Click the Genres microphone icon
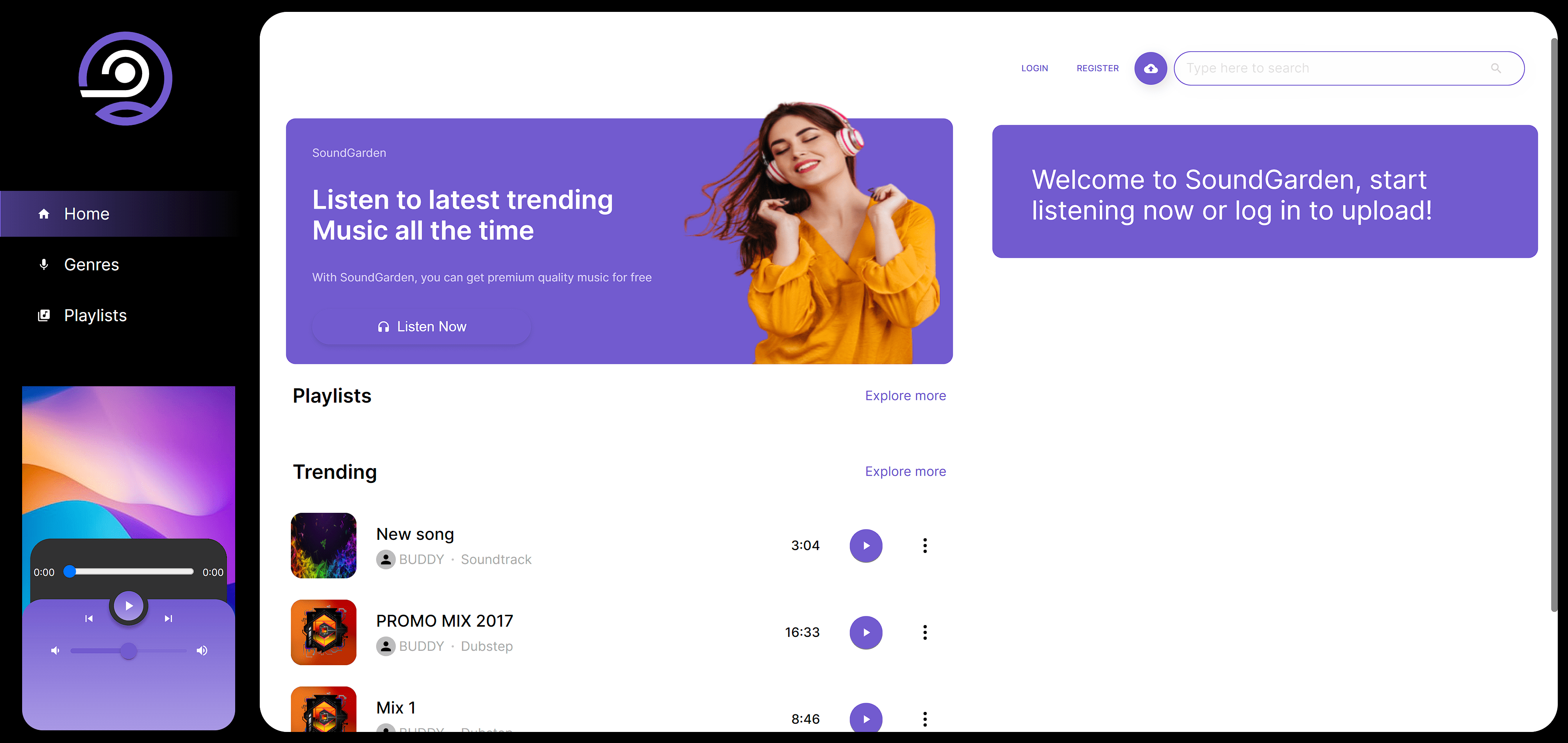The height and width of the screenshot is (743, 1568). (44, 264)
